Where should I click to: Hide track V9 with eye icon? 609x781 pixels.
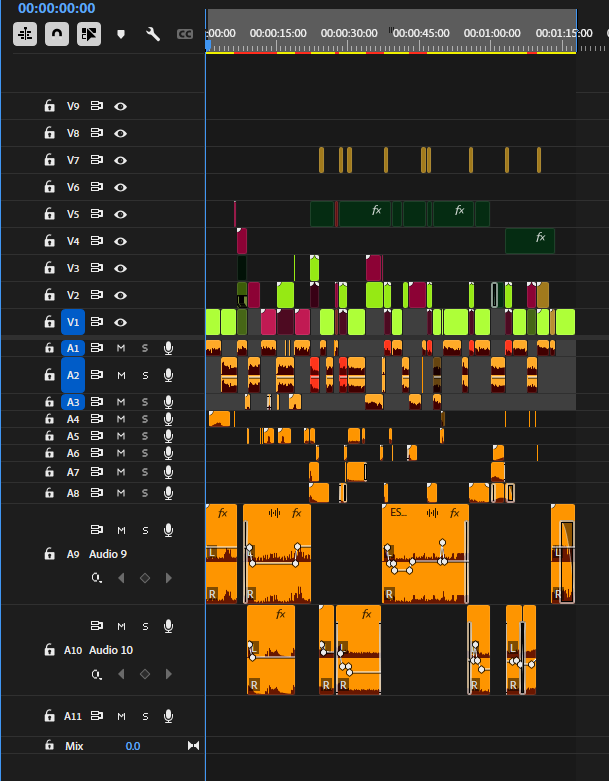tap(120, 106)
